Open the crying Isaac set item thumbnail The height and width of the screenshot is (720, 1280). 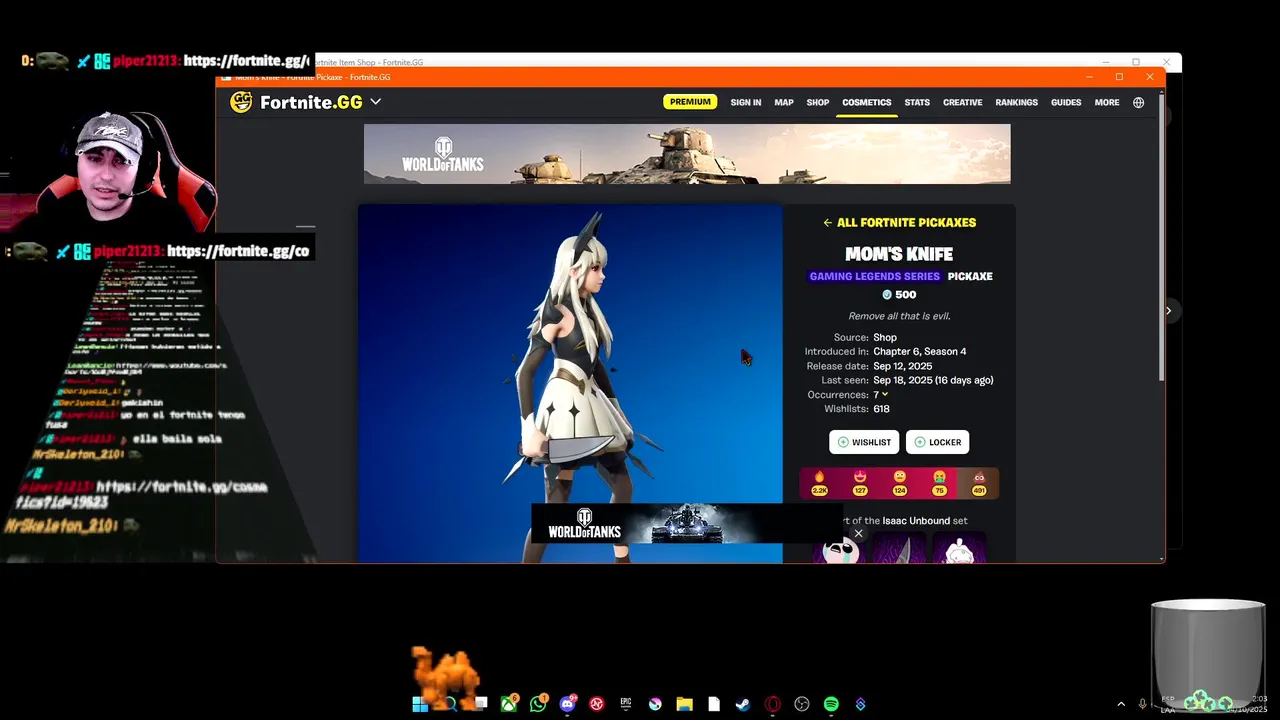coord(840,549)
